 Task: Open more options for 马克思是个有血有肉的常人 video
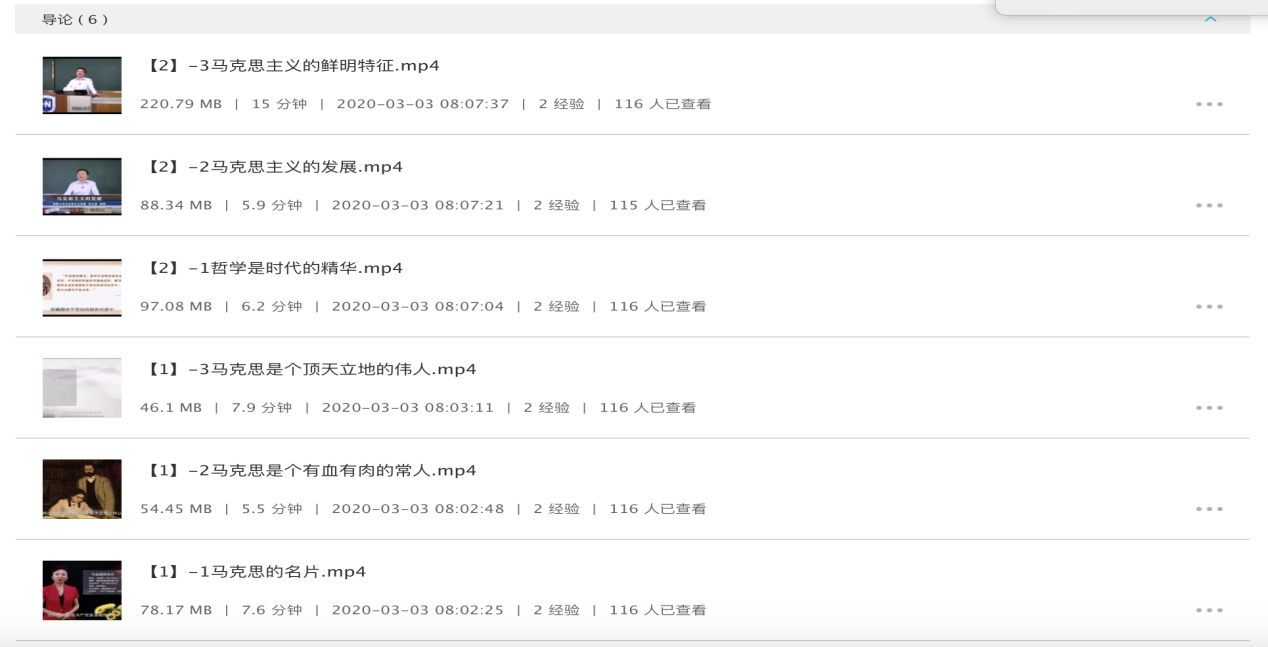click(1209, 509)
